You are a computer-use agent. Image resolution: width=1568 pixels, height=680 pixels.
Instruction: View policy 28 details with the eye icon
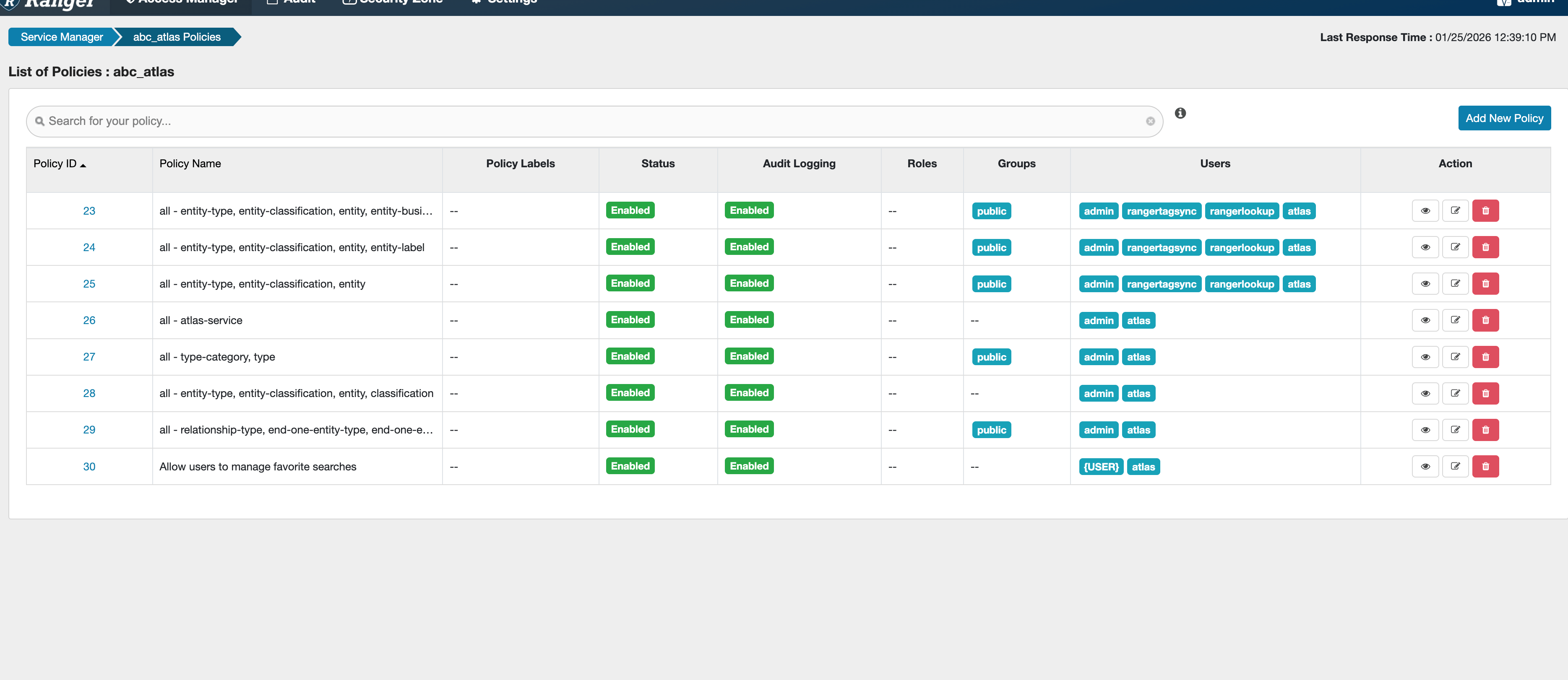tap(1425, 393)
